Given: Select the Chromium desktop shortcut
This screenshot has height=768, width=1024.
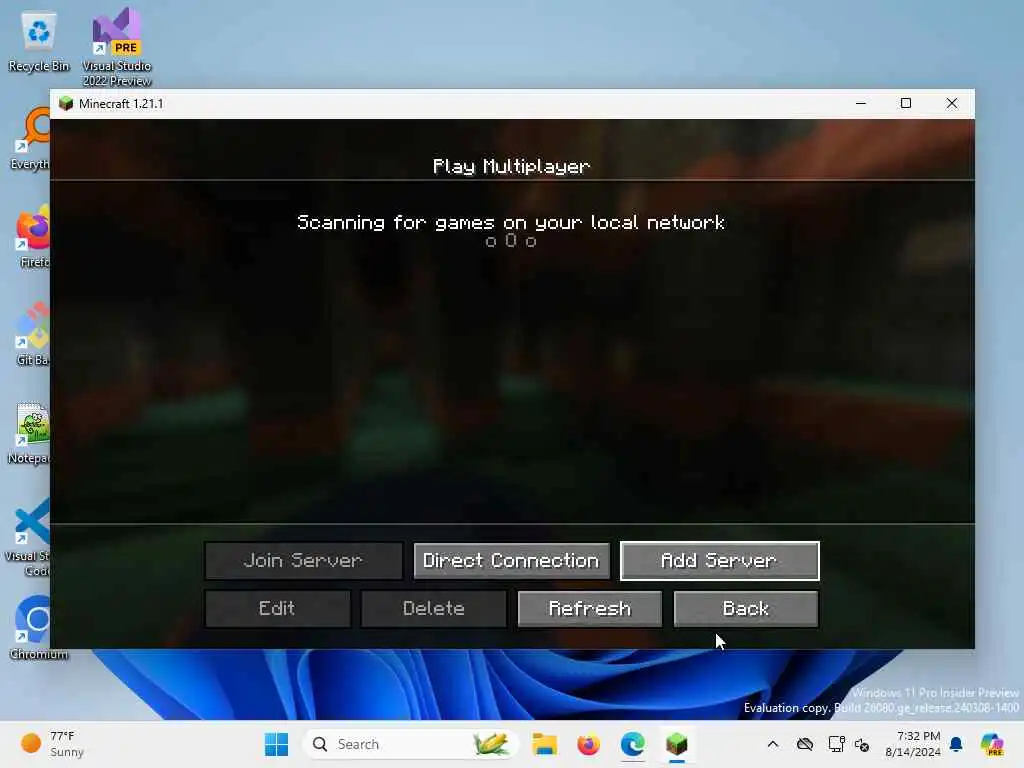Looking at the screenshot, I should pyautogui.click(x=38, y=627).
